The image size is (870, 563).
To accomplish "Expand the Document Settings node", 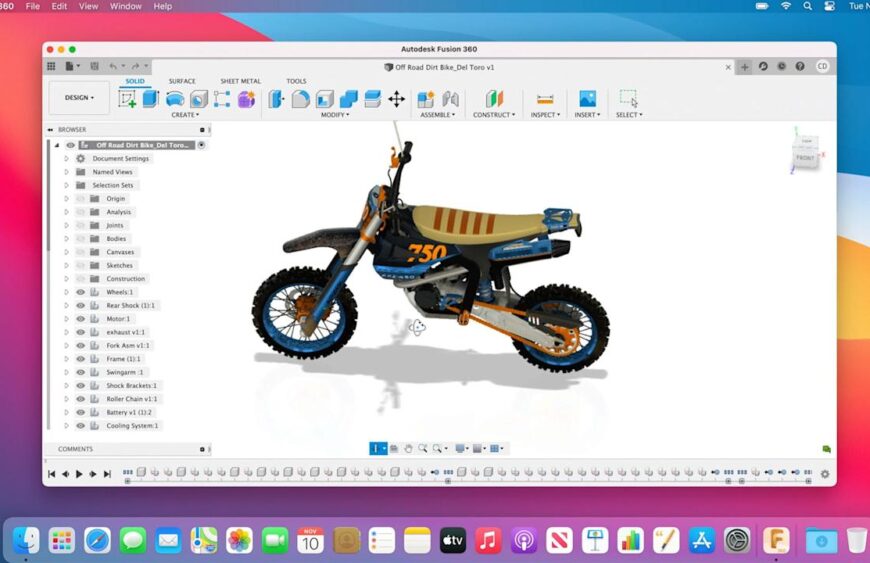I will click(66, 158).
